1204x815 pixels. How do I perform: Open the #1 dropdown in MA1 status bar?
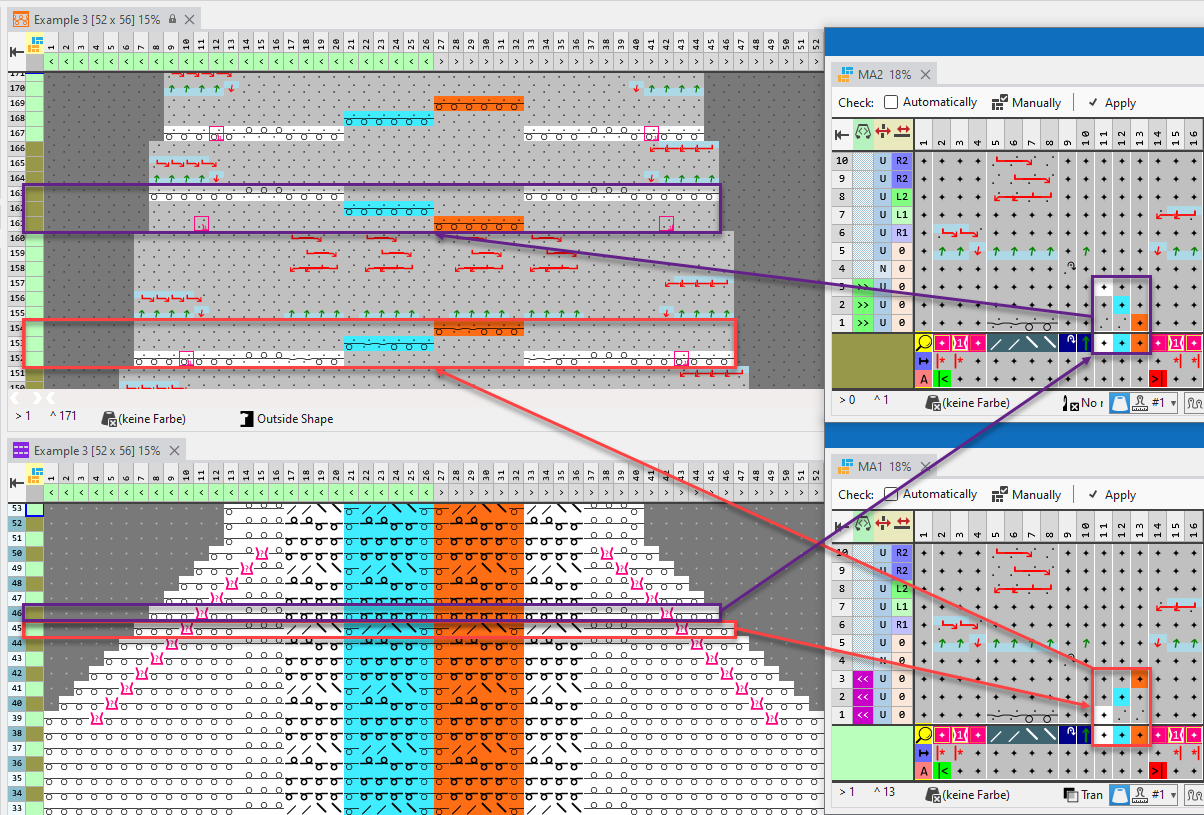[1164, 794]
